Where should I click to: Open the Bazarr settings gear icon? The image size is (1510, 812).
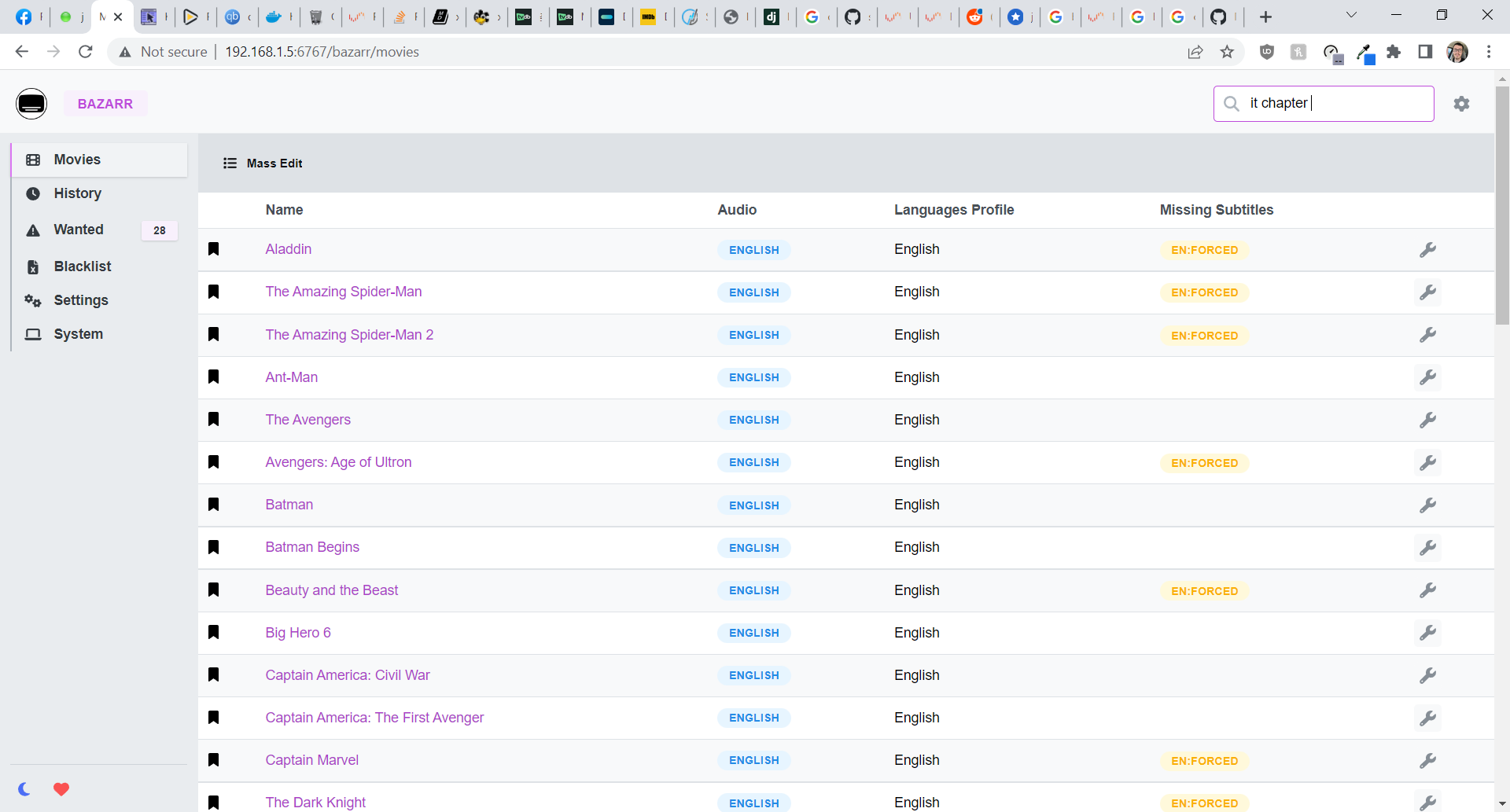[x=1461, y=103]
